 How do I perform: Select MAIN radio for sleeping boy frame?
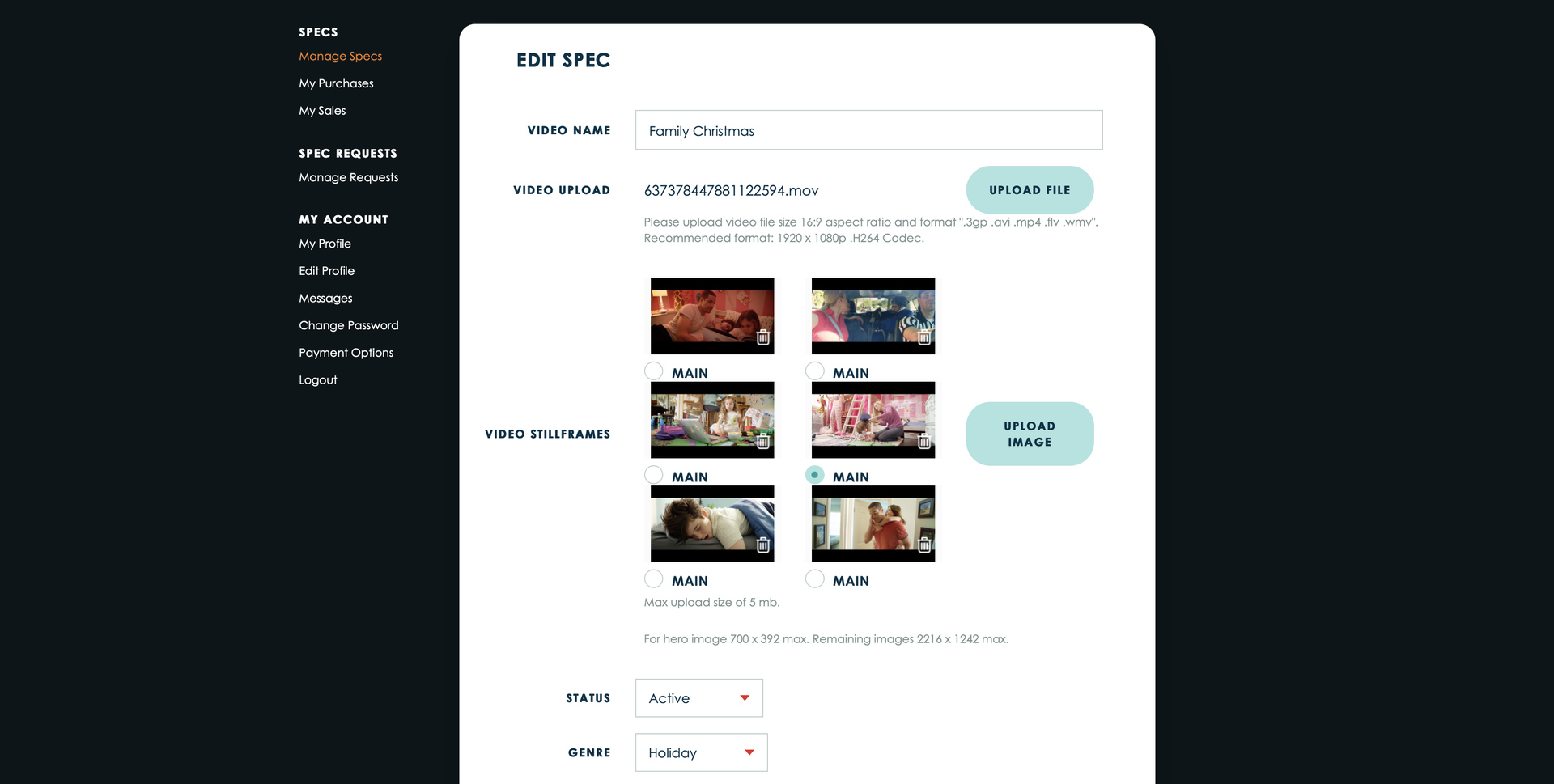pyautogui.click(x=654, y=579)
